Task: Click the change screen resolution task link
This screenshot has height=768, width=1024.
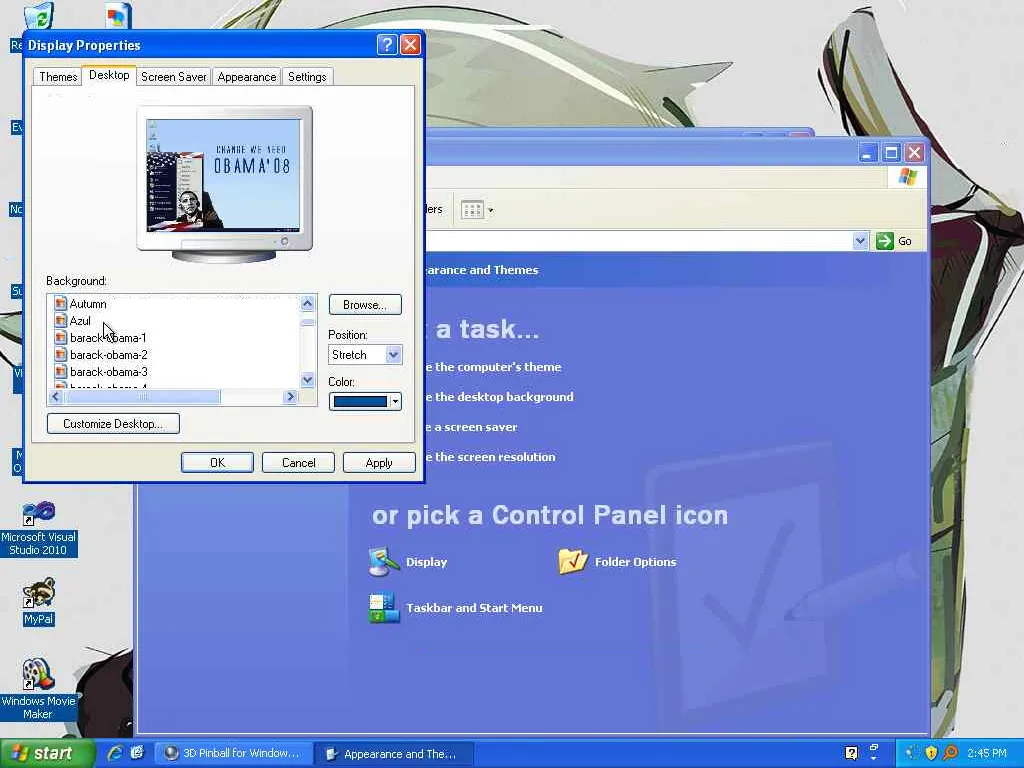Action: (x=489, y=457)
